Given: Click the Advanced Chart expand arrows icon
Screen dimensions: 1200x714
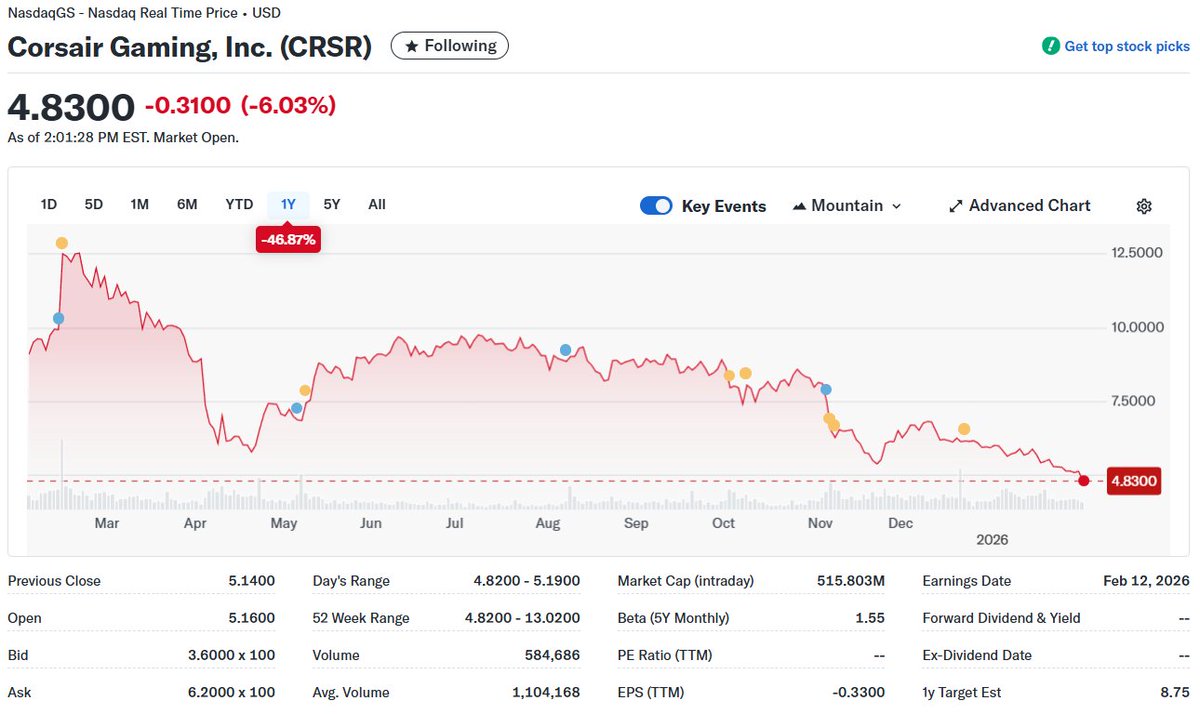Looking at the screenshot, I should point(955,206).
